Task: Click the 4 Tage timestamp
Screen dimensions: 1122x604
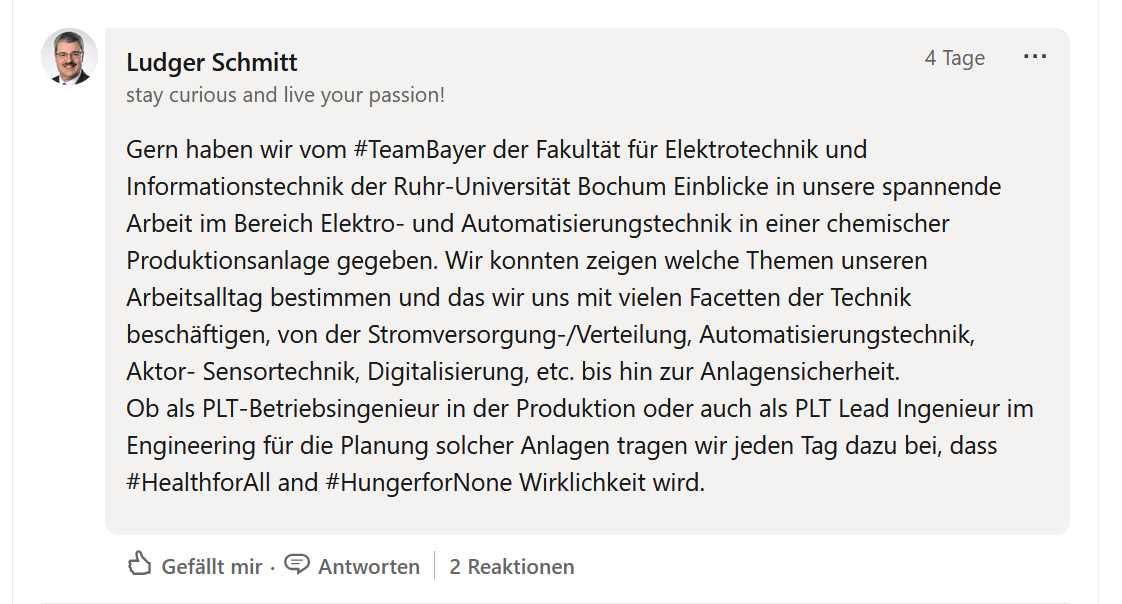Action: coord(955,58)
